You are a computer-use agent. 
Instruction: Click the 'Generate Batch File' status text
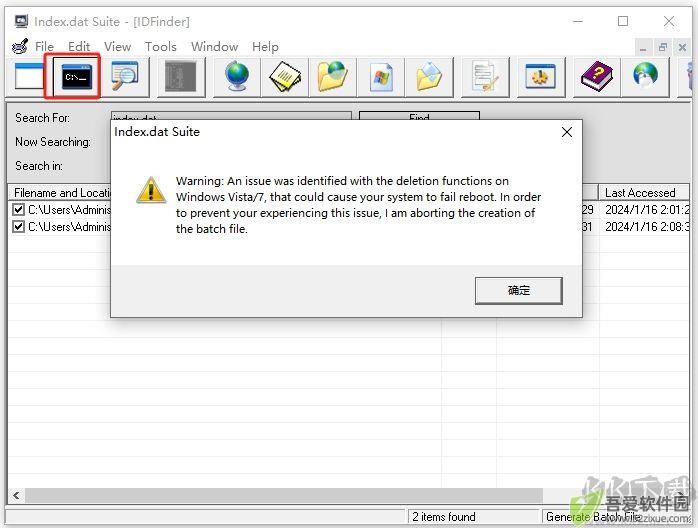[593, 516]
